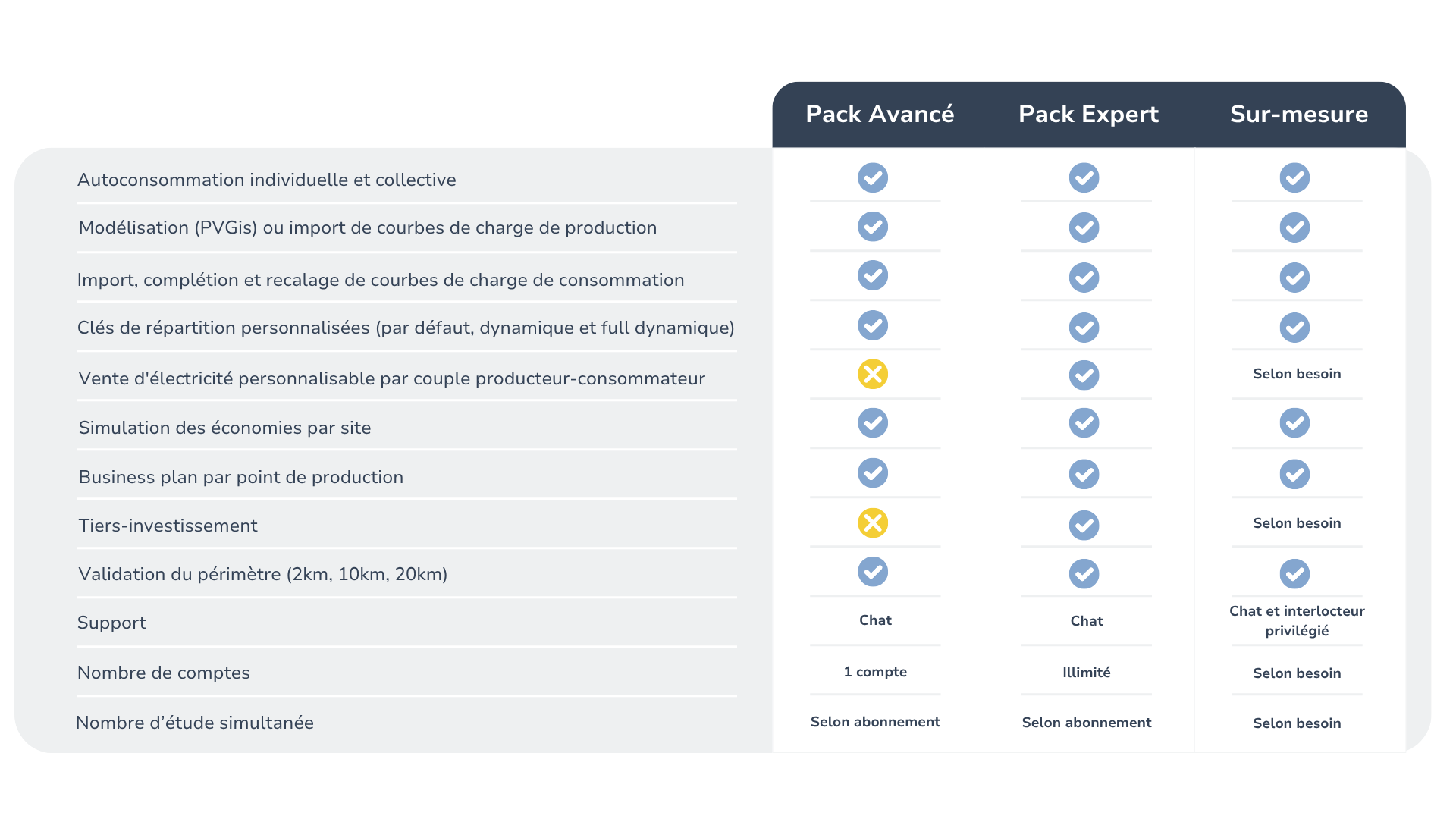Click Pack Expert checkmark for Simulation des économies

click(x=1084, y=423)
